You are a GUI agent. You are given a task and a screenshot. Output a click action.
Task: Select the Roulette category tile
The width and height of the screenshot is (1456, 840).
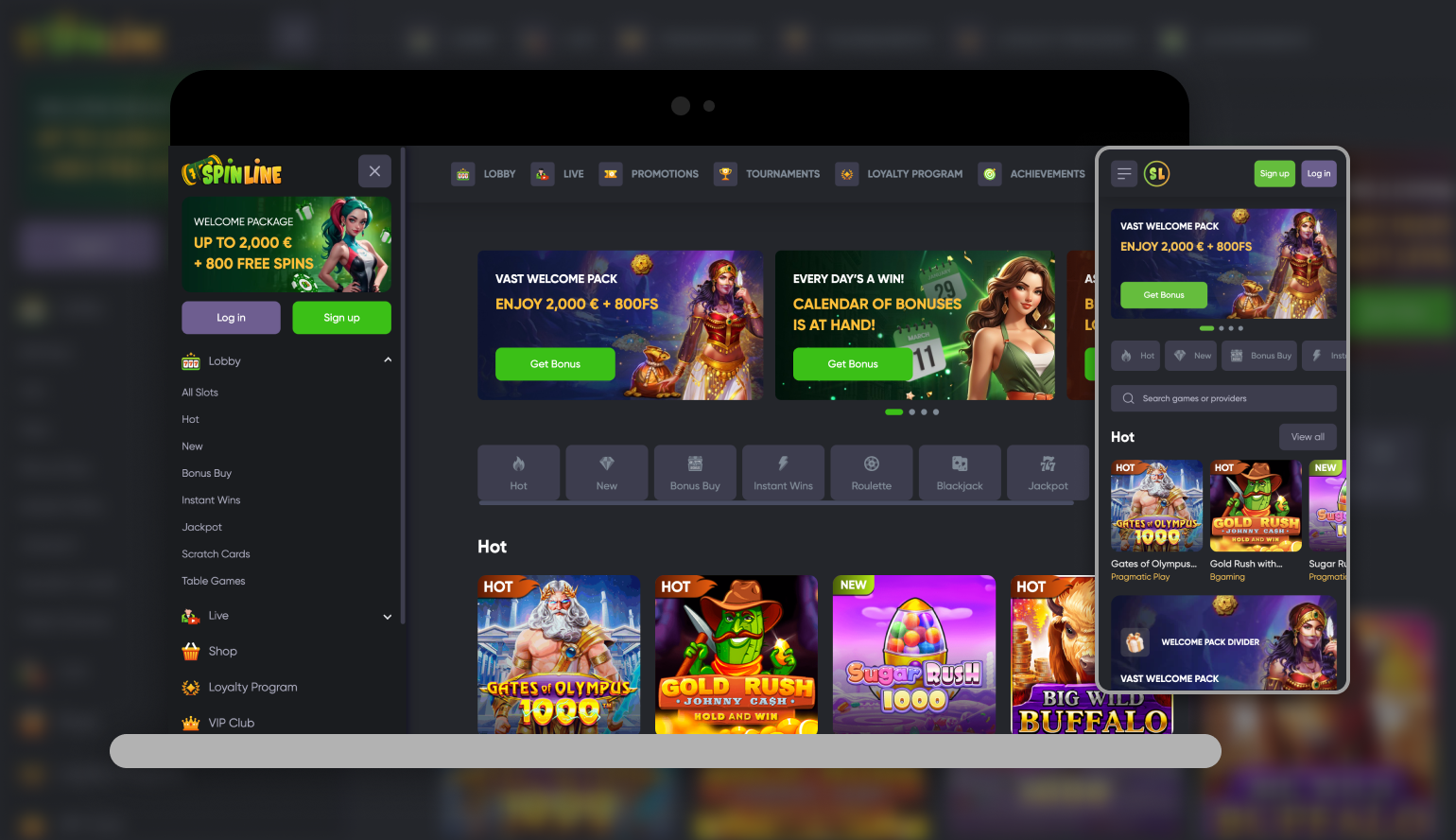coord(872,472)
